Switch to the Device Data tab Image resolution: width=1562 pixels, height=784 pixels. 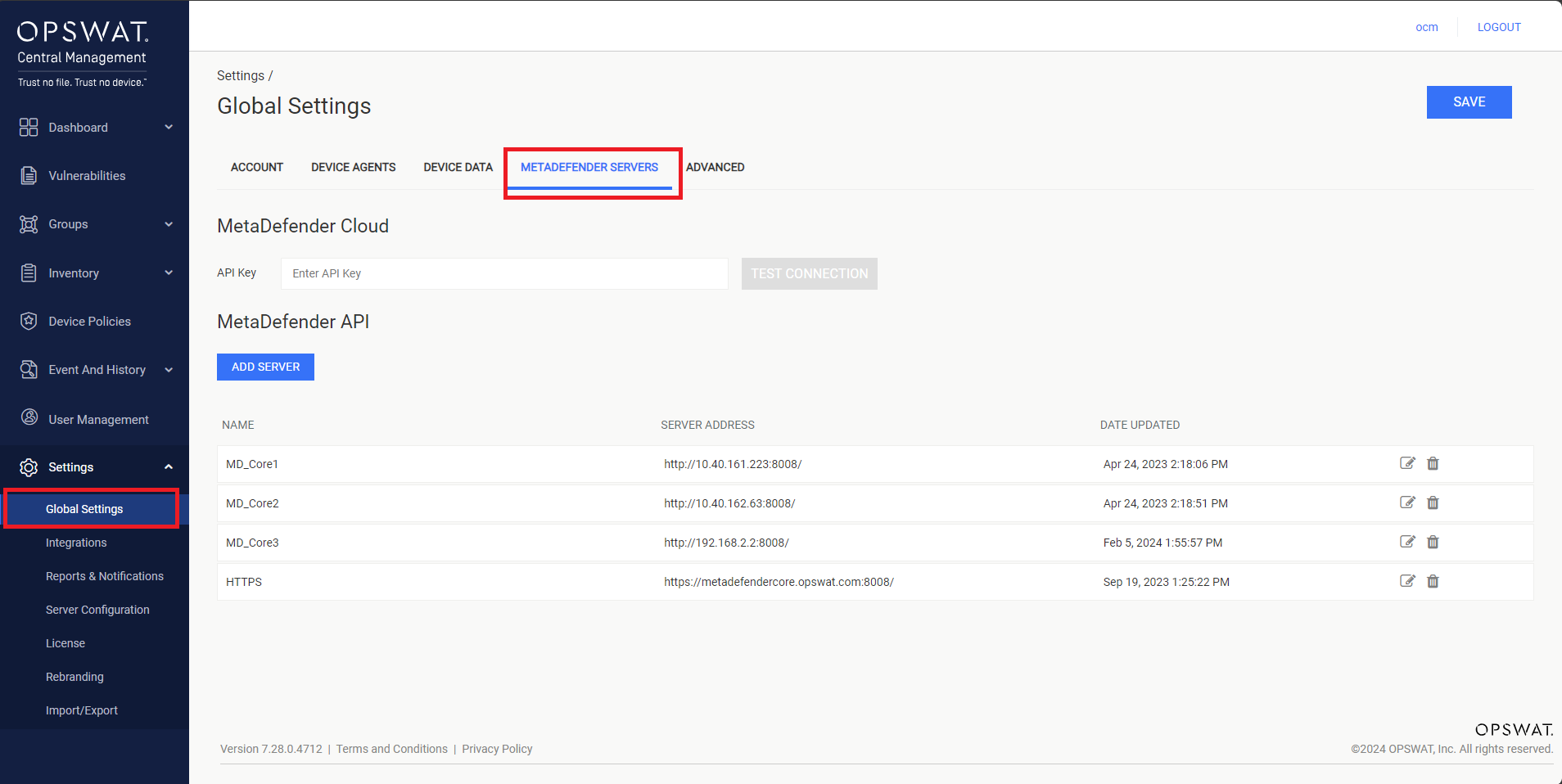pos(458,167)
